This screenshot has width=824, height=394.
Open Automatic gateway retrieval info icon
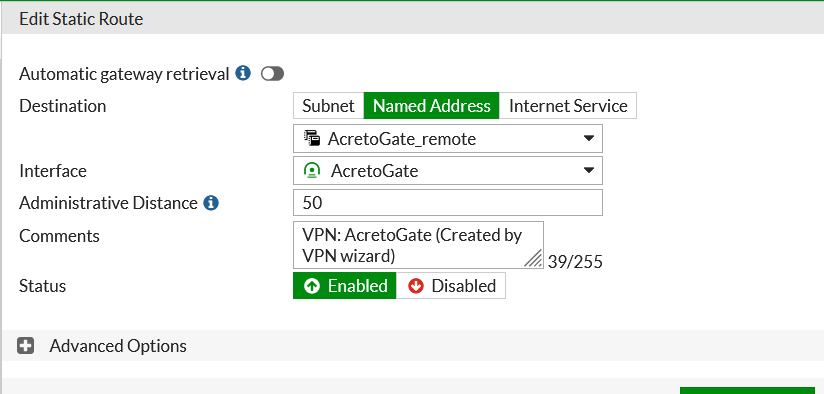pyautogui.click(x=243, y=73)
